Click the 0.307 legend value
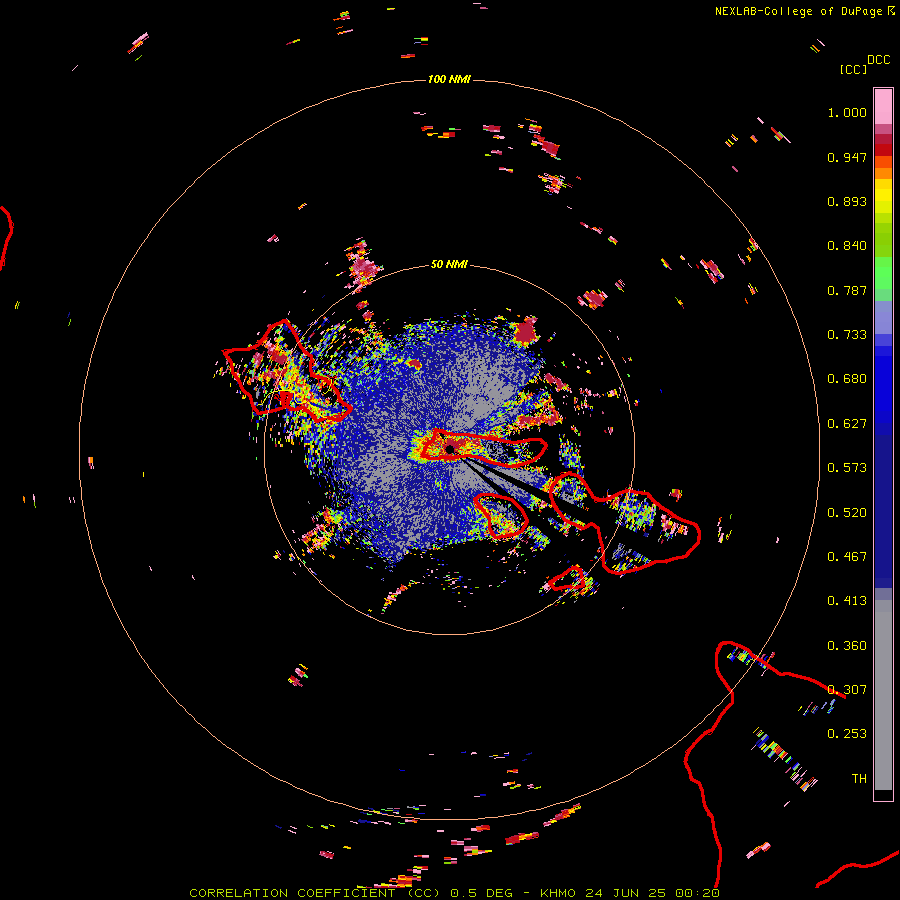The width and height of the screenshot is (900, 900). tap(847, 690)
